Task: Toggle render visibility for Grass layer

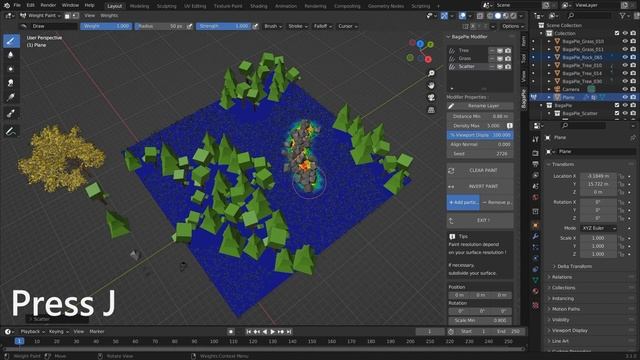Action: [508, 58]
